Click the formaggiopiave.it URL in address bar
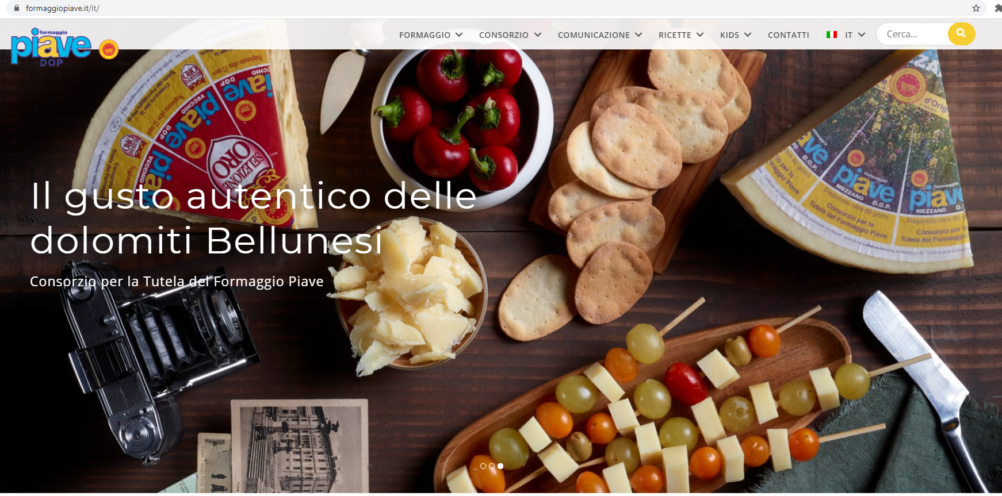The height and width of the screenshot is (496, 1002). pyautogui.click(x=62, y=8)
